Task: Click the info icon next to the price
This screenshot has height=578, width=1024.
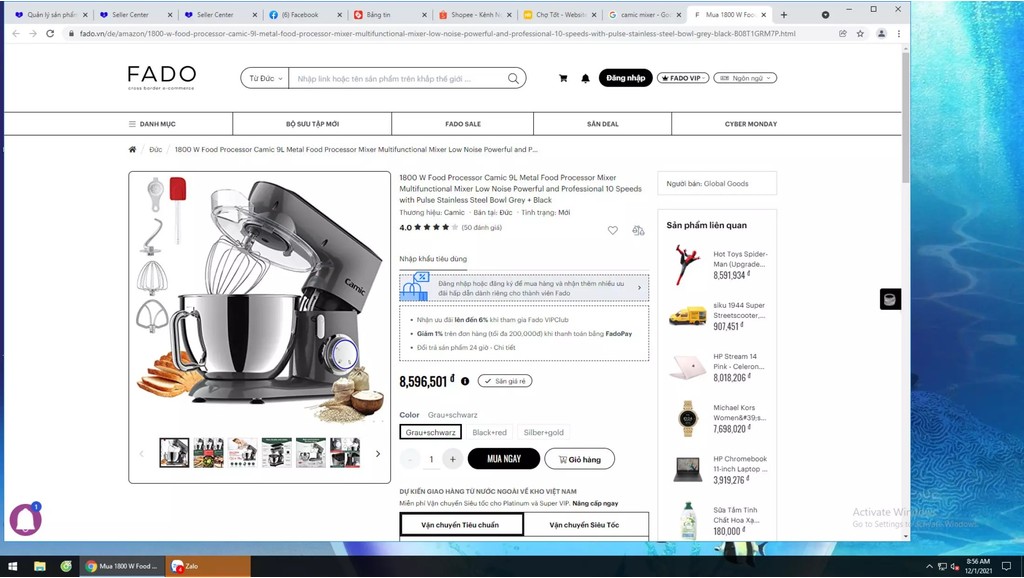Action: click(465, 381)
